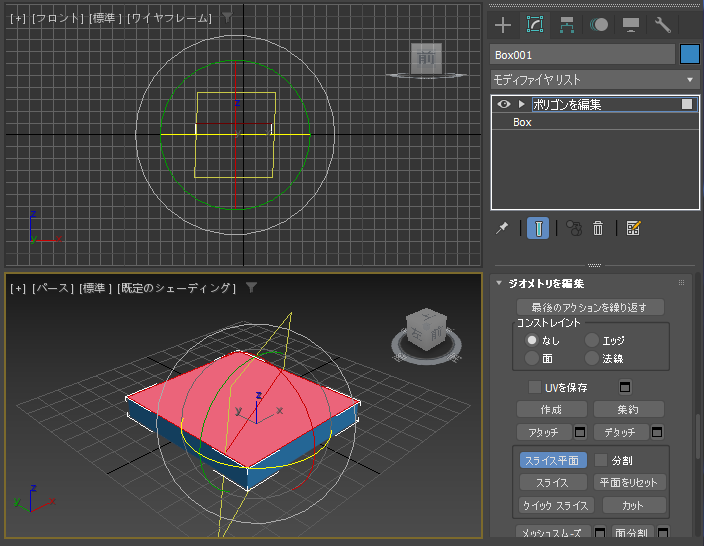
Task: Open the Motion panel tab
Action: click(x=598, y=25)
